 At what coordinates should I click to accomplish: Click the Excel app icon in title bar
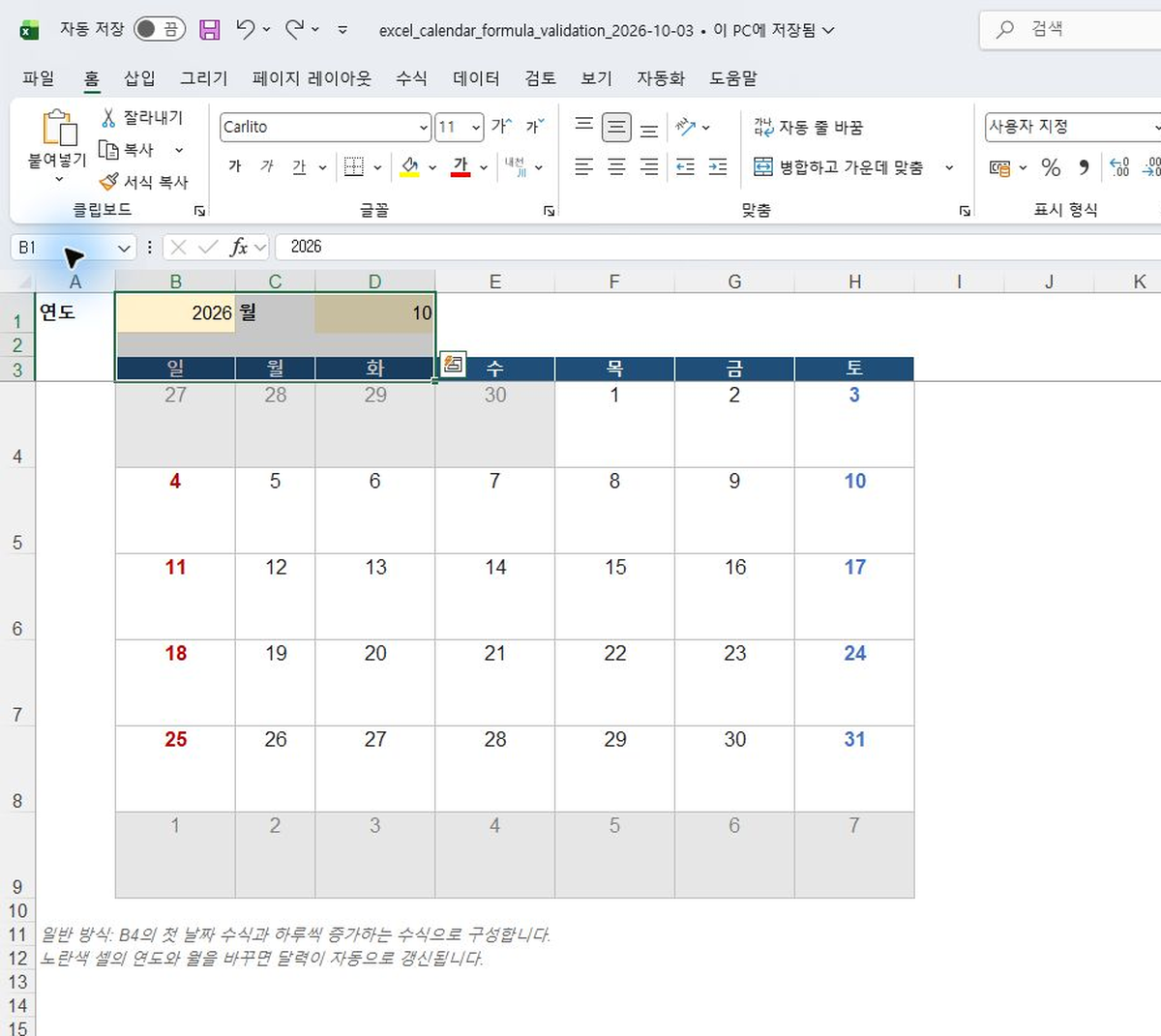[x=30, y=30]
